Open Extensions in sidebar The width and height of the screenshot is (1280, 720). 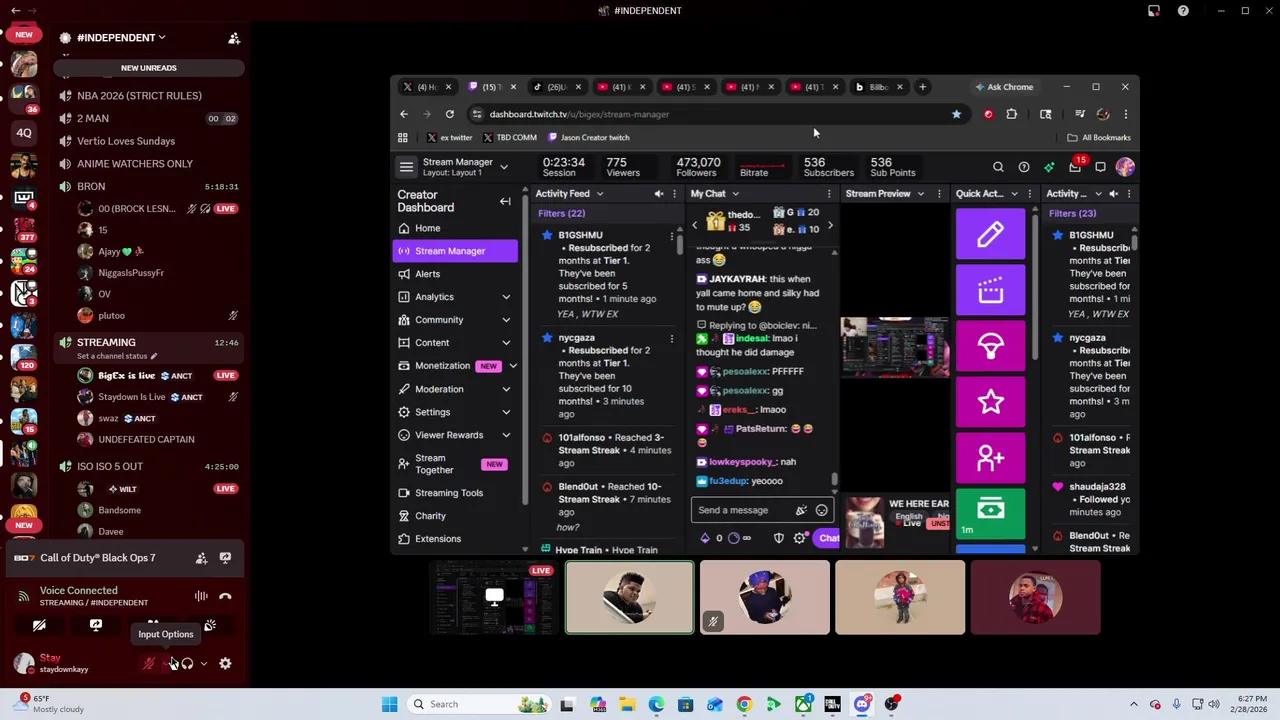click(x=456, y=539)
